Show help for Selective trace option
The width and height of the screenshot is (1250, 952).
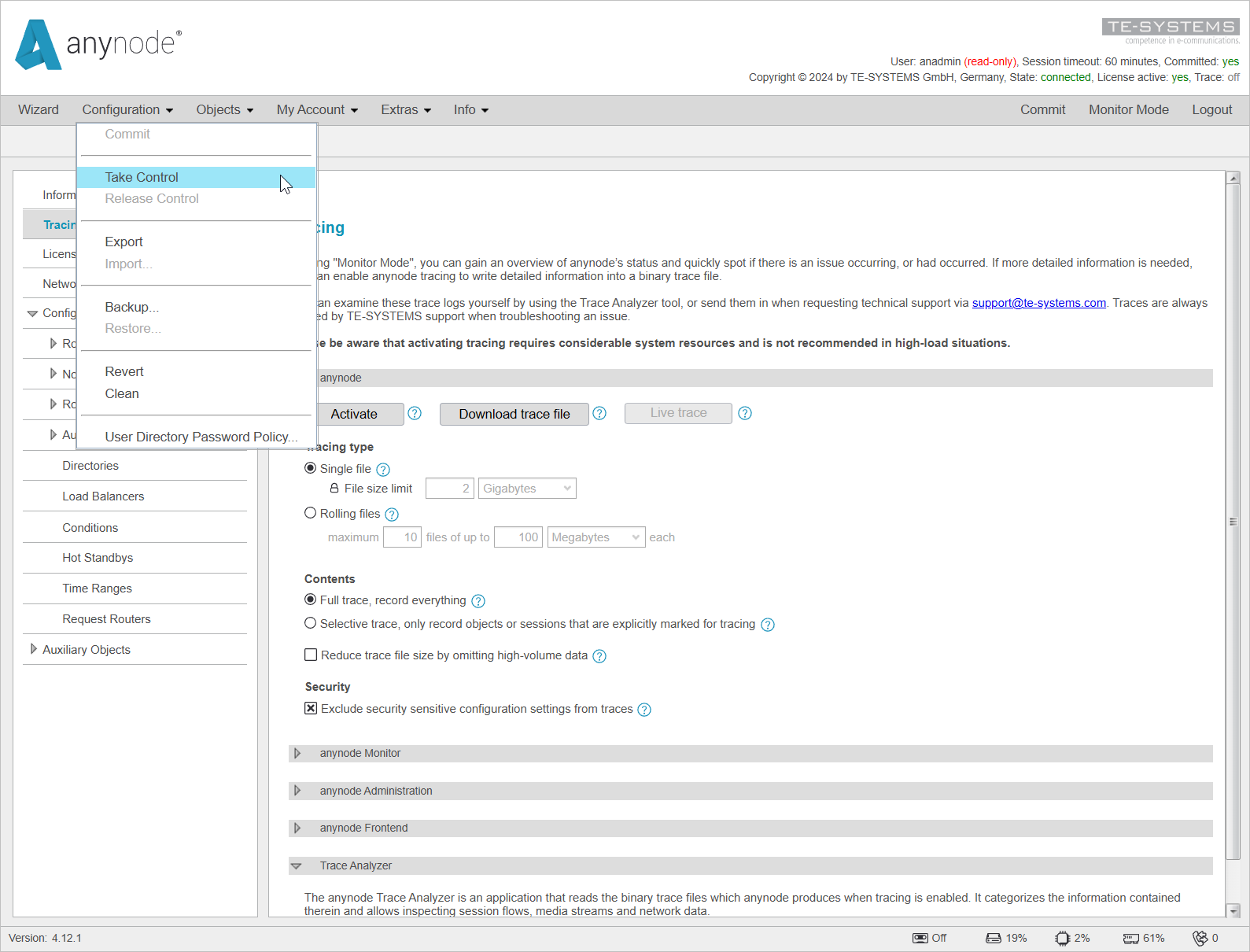tap(768, 625)
